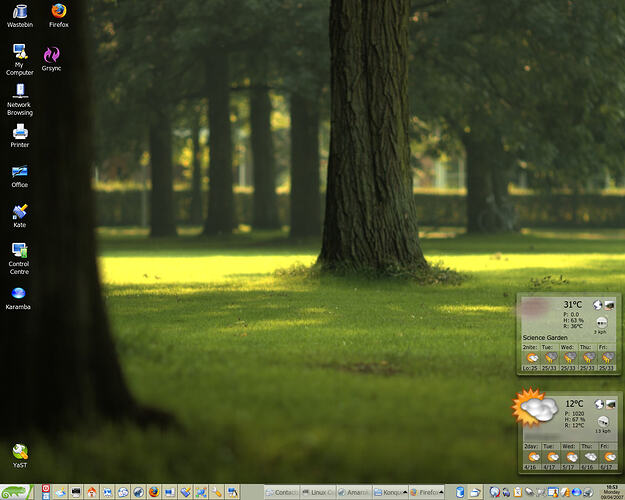Click the 13 kph wind compass icon
The width and height of the screenshot is (625, 500).
603,422
